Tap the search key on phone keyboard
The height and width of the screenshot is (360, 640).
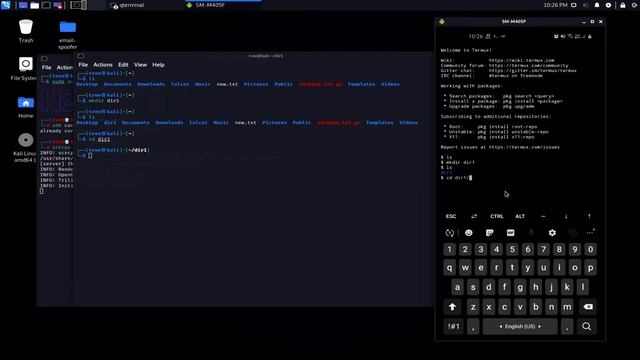(587, 327)
